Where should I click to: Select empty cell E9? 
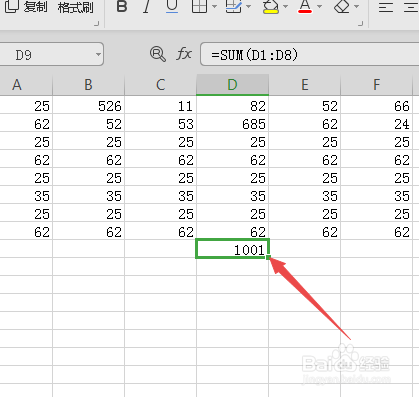(x=304, y=249)
